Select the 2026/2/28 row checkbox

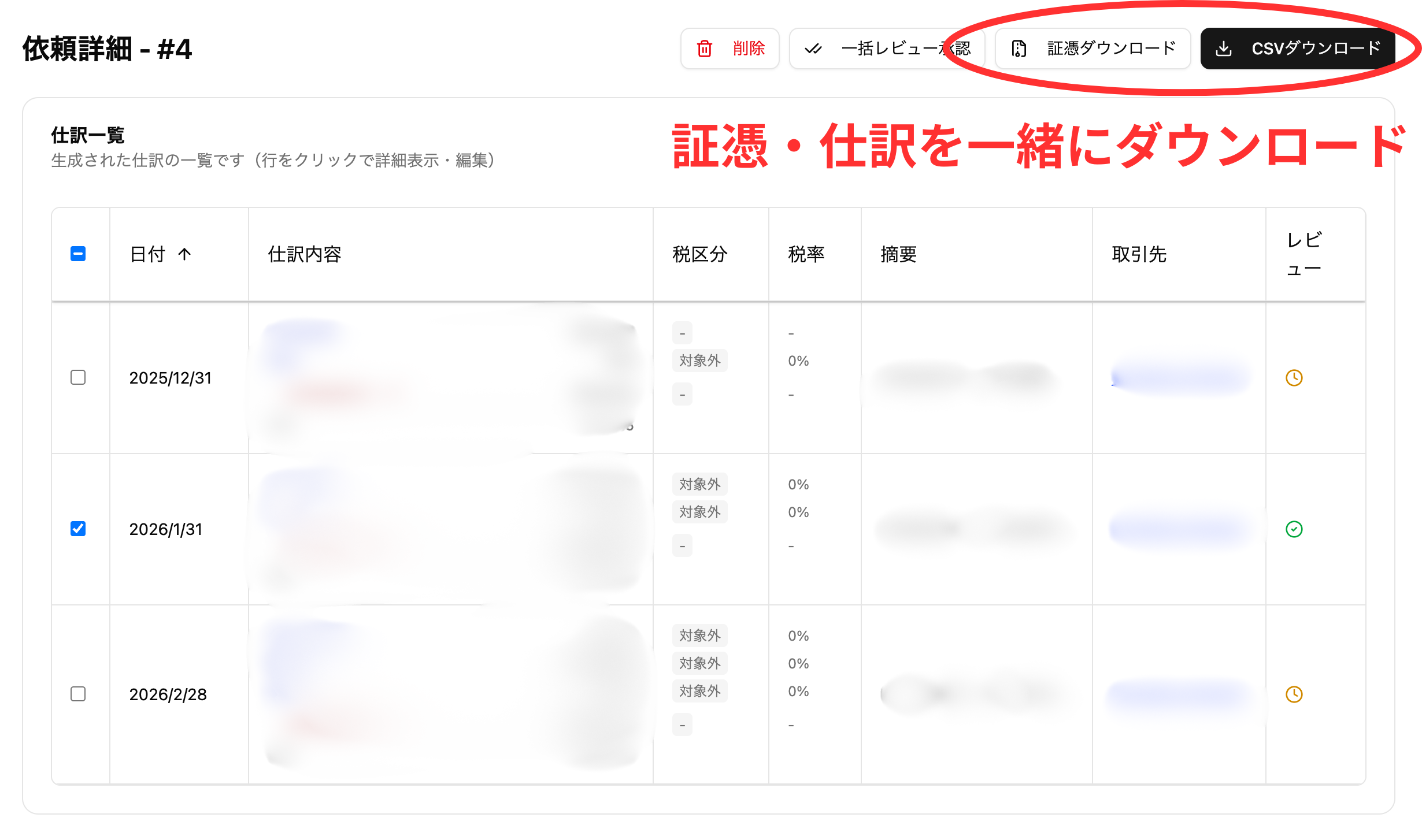tap(78, 694)
